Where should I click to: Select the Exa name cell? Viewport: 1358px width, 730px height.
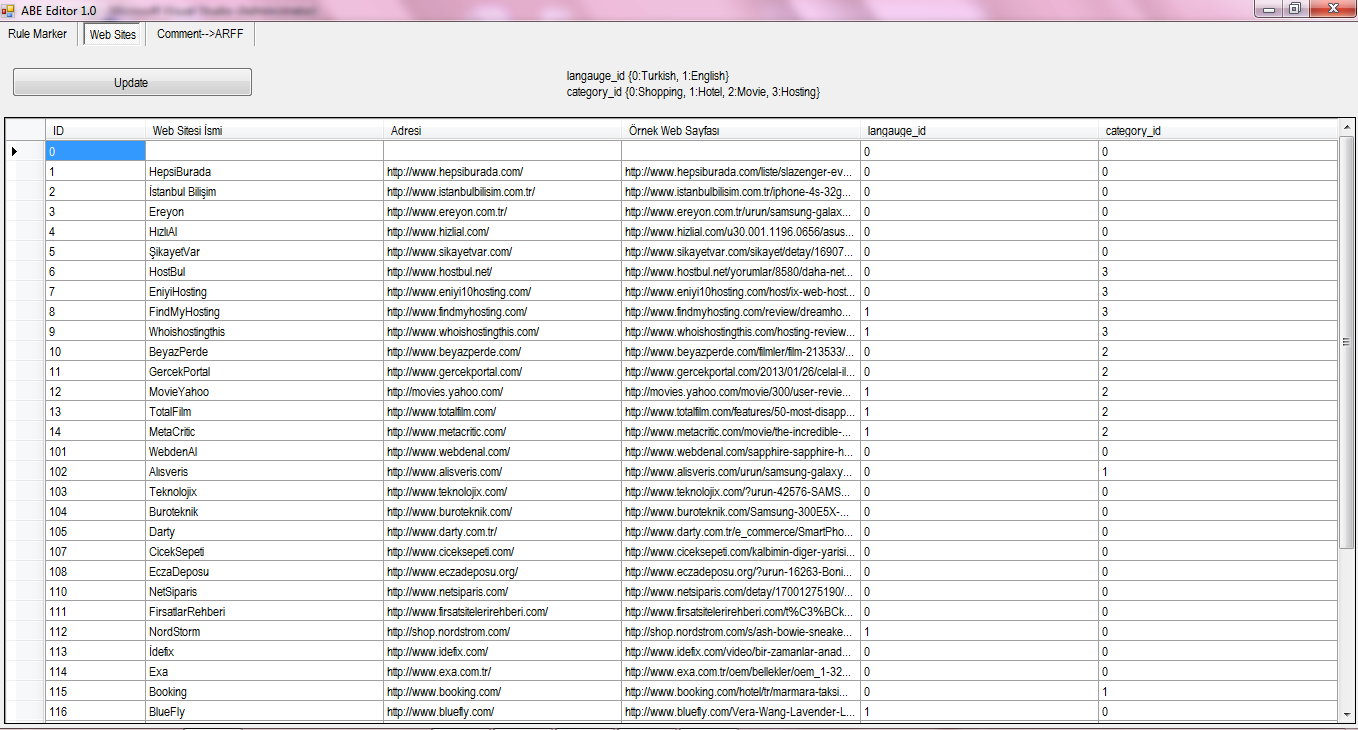(264, 671)
